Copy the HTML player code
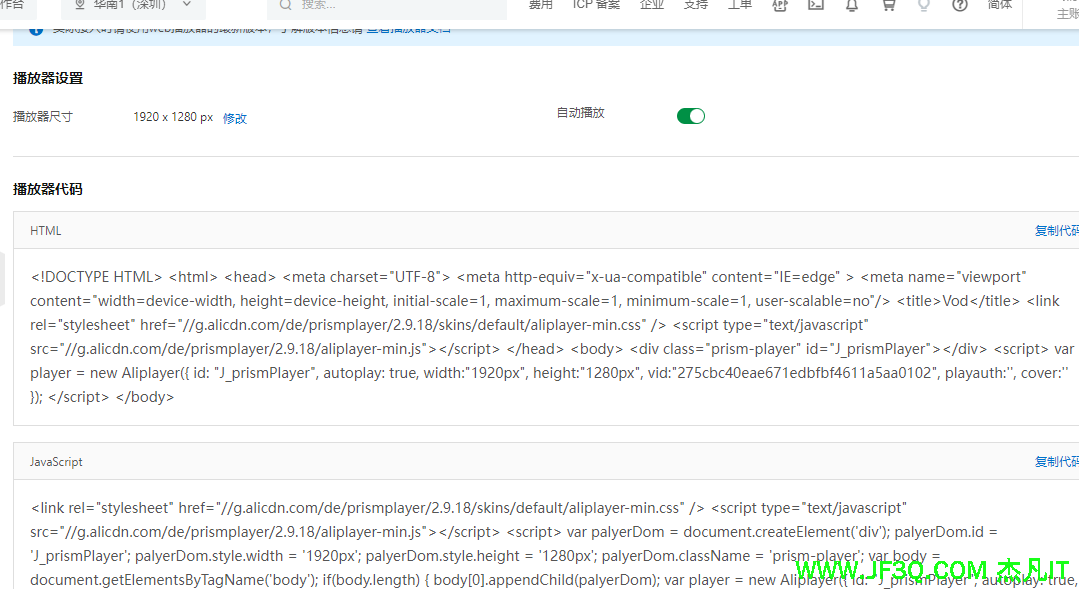Screen dimensions: 1079x589 click(x=1056, y=231)
